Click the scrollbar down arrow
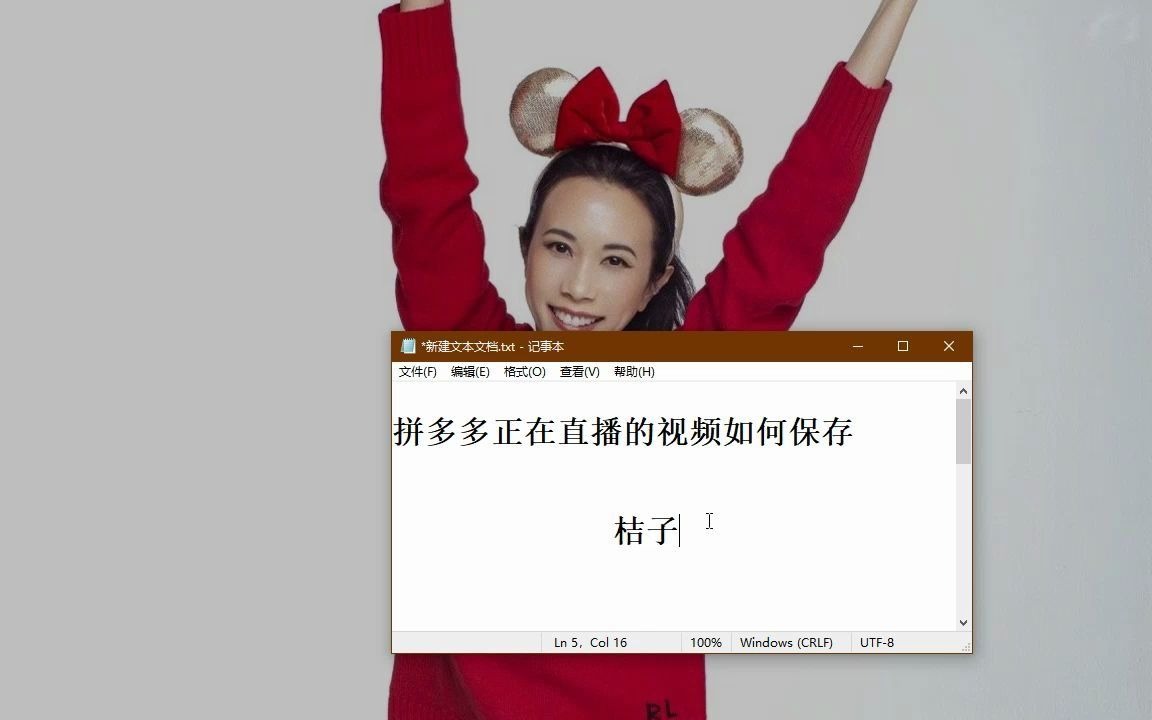This screenshot has width=1152, height=720. click(961, 621)
